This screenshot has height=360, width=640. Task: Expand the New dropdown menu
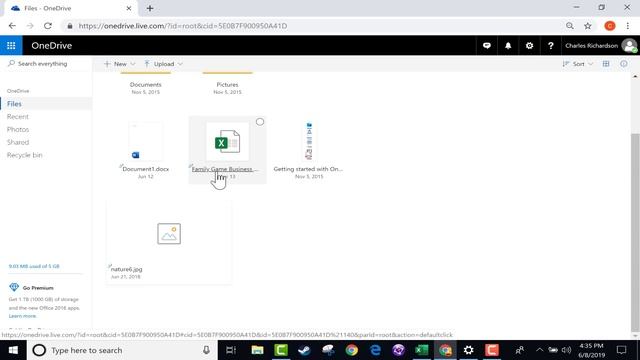[119, 64]
